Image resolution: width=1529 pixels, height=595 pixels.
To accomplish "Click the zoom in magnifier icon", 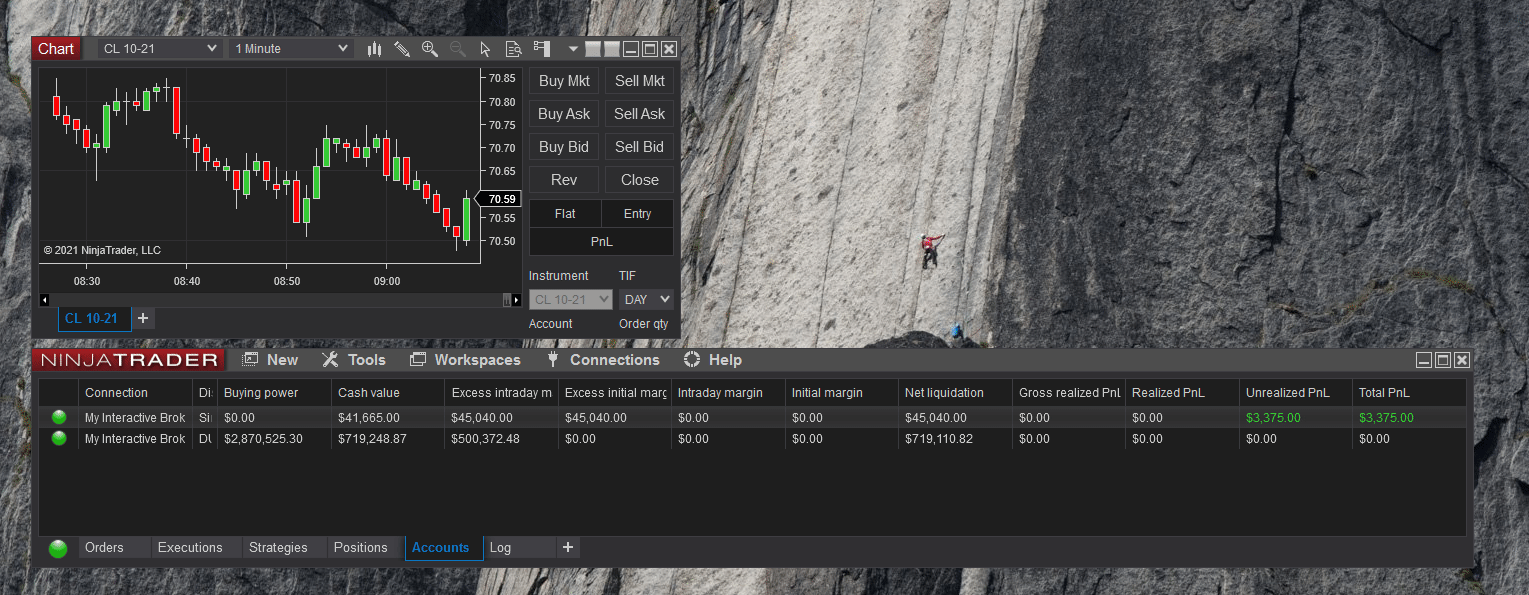I will click(x=430, y=49).
